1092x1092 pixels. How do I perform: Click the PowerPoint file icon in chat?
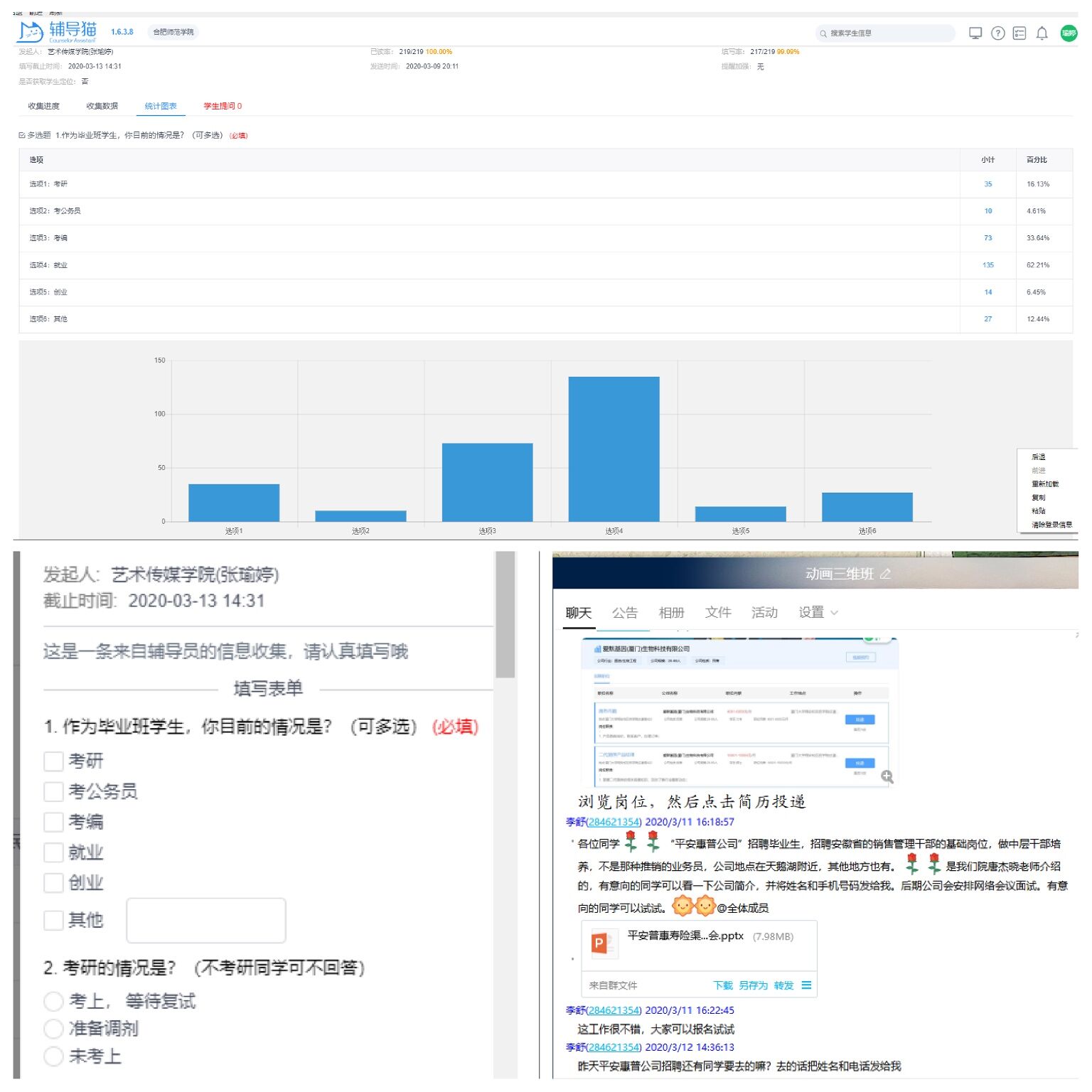pos(600,943)
